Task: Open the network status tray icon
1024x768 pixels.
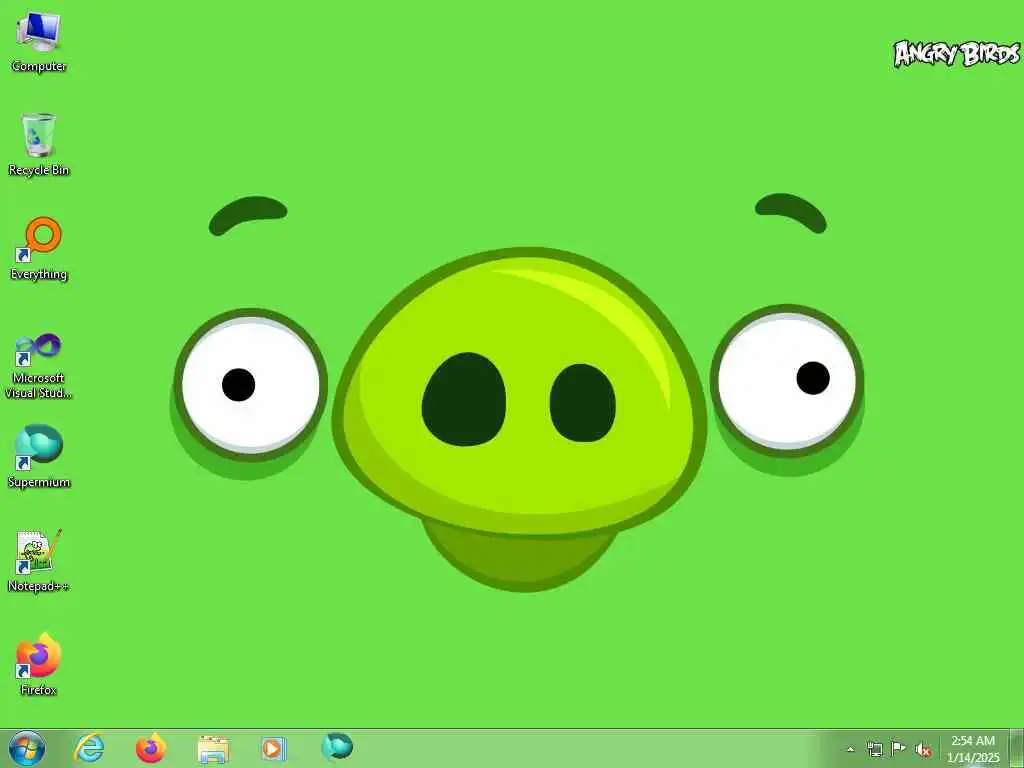Action: point(874,749)
